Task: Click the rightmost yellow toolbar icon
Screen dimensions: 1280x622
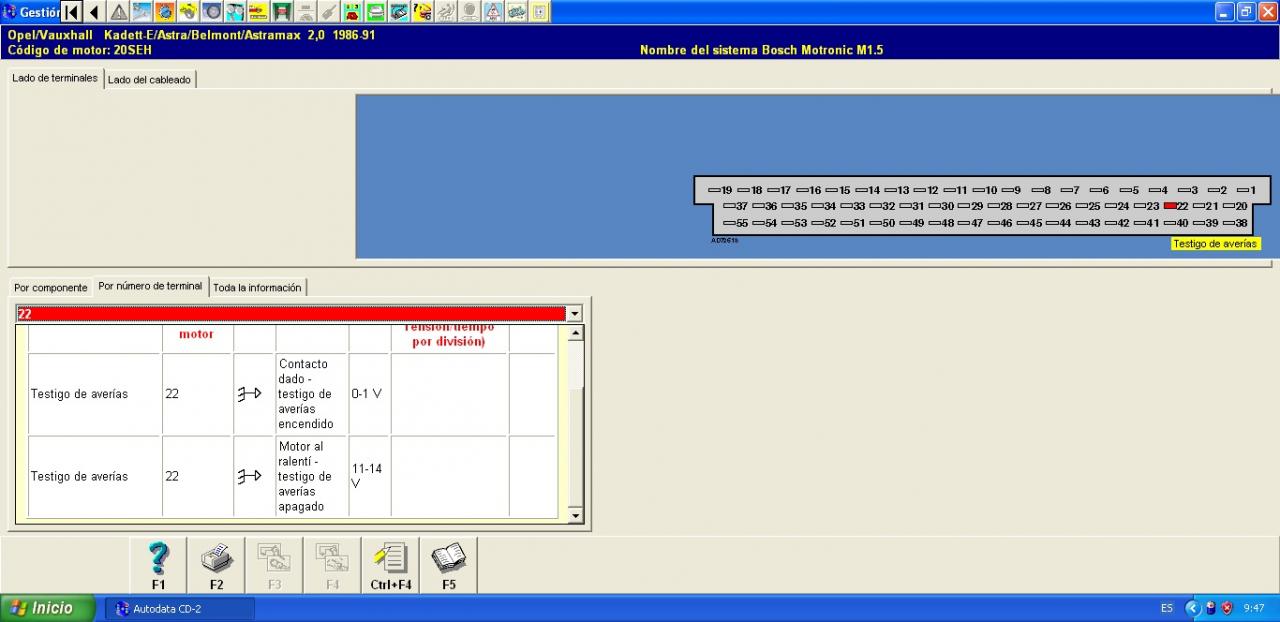Action: click(x=540, y=12)
